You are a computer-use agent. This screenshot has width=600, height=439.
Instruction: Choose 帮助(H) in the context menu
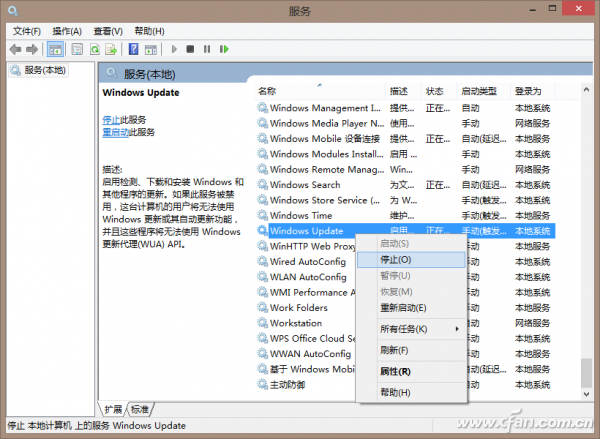pyautogui.click(x=411, y=393)
